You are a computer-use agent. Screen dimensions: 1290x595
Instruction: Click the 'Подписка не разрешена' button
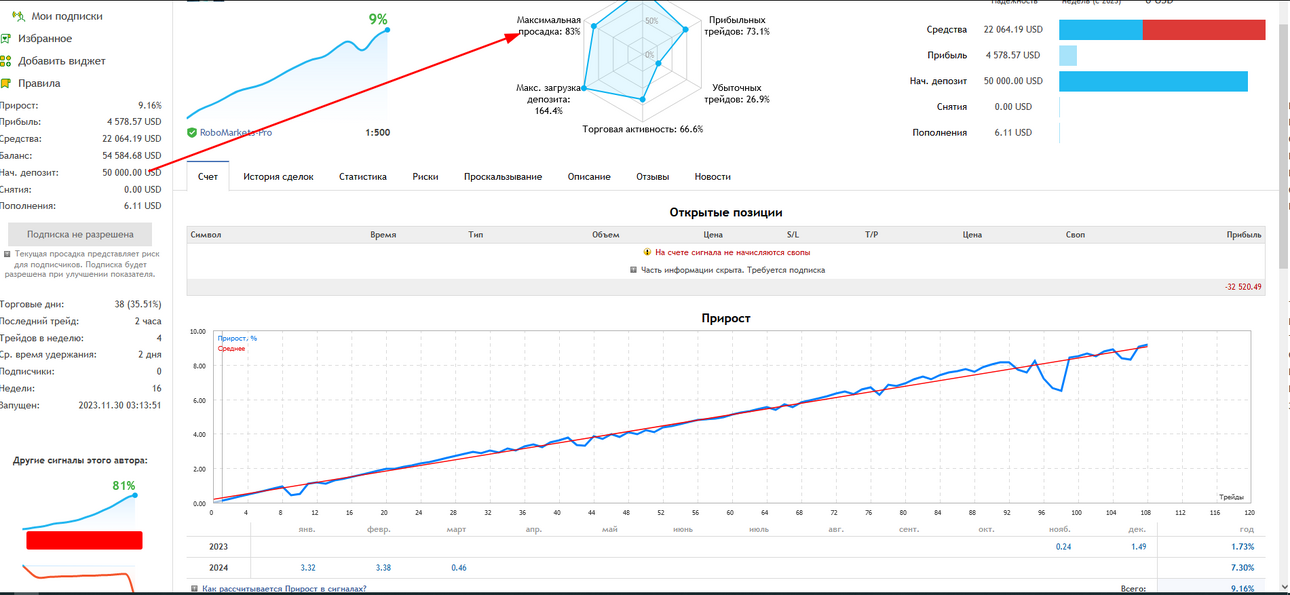(x=80, y=234)
